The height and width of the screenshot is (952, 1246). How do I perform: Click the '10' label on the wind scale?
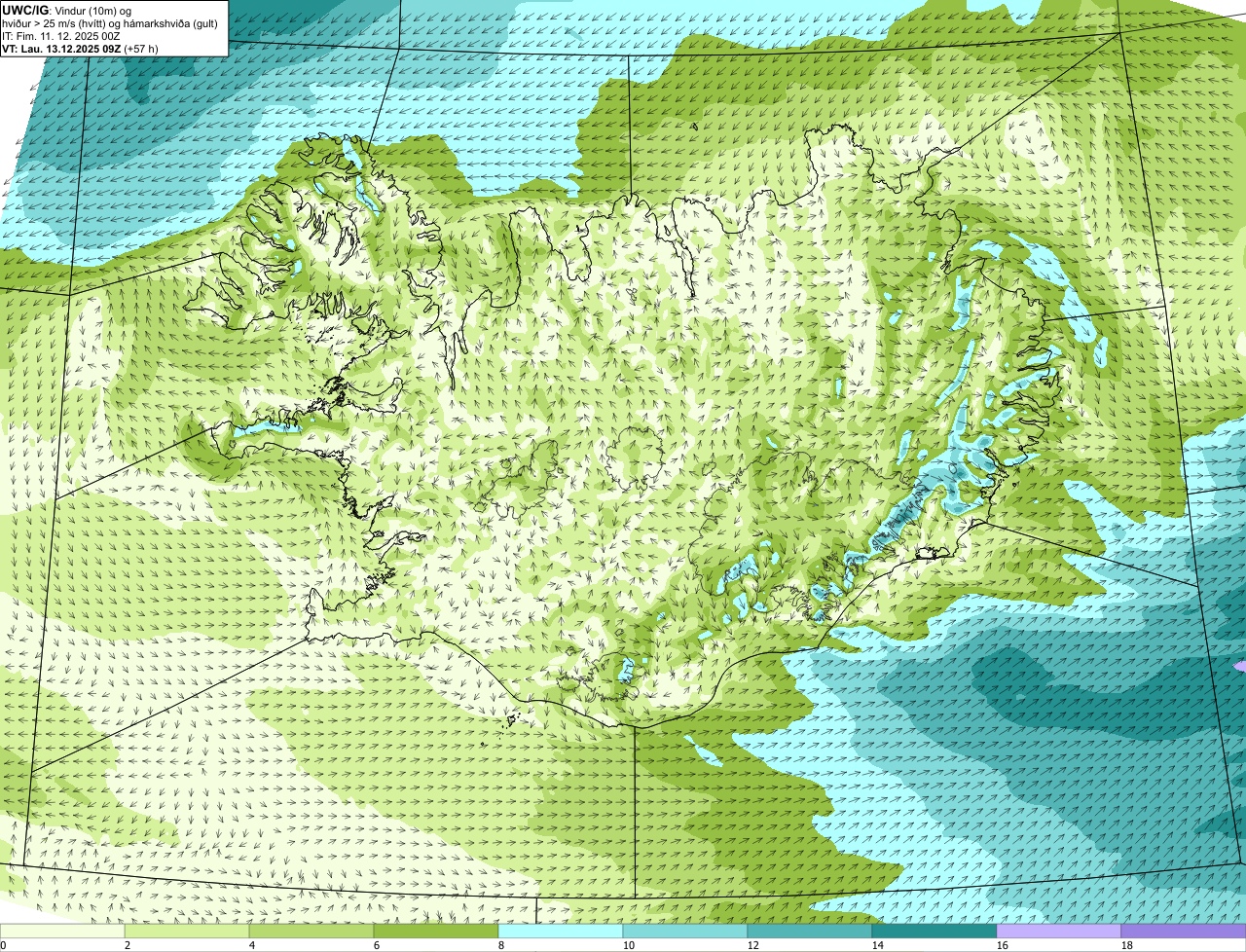pos(629,945)
